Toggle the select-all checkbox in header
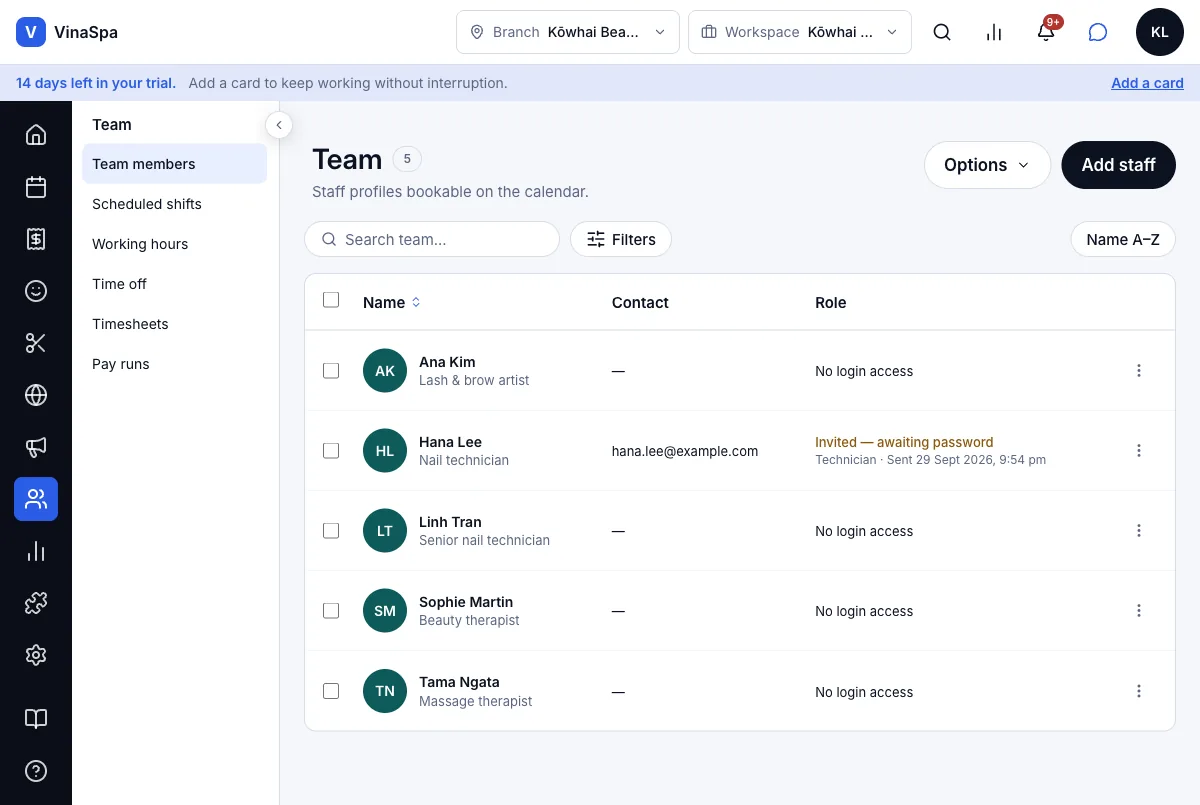The width and height of the screenshot is (1200, 805). (331, 300)
